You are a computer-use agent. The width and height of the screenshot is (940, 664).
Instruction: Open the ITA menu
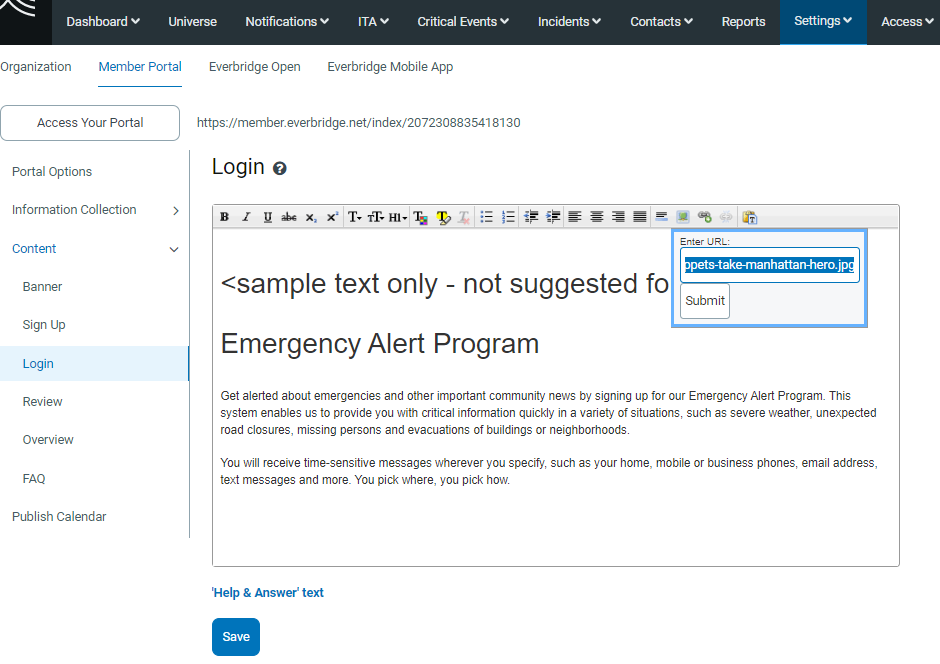point(373,22)
